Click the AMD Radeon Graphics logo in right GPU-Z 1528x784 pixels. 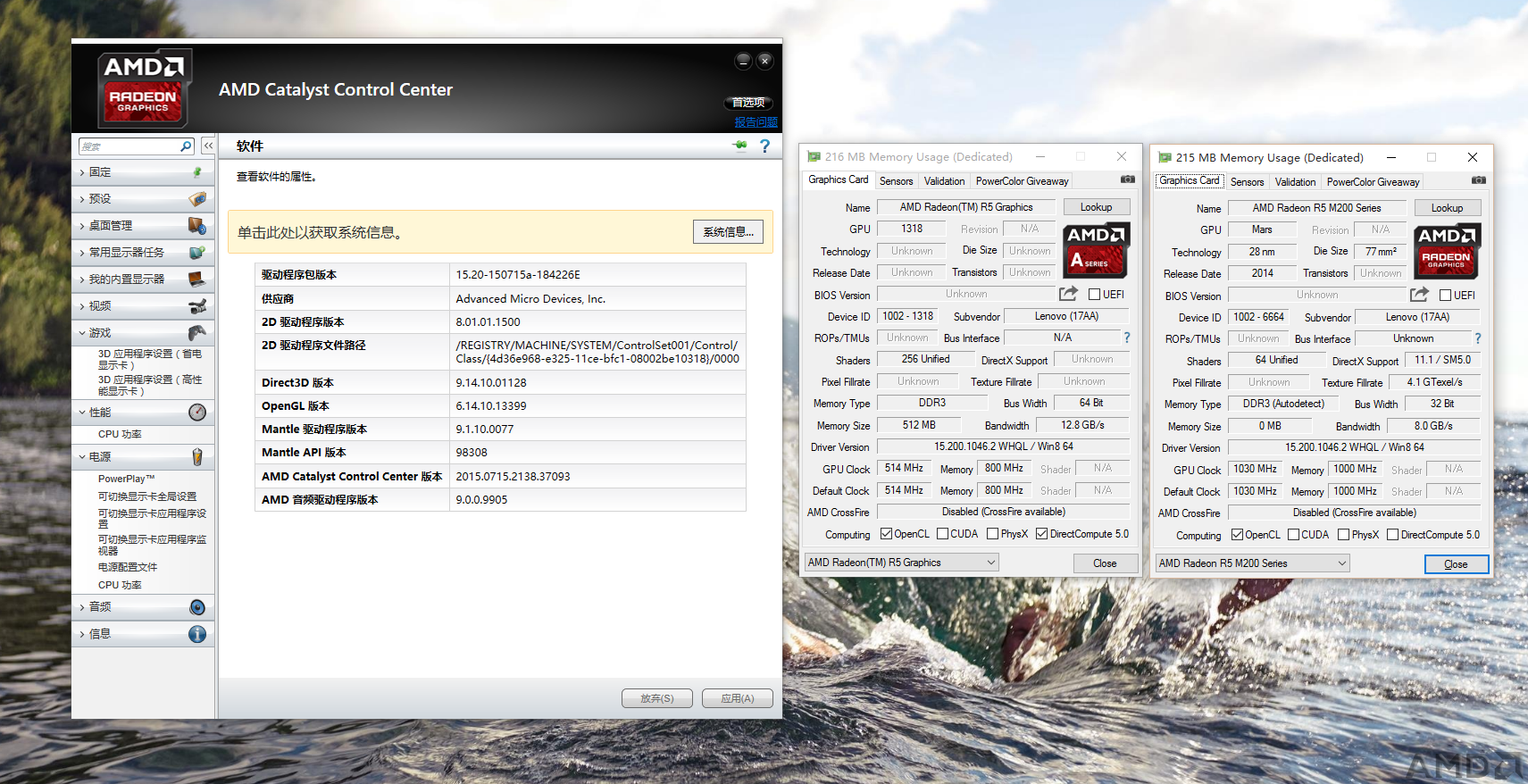1448,251
